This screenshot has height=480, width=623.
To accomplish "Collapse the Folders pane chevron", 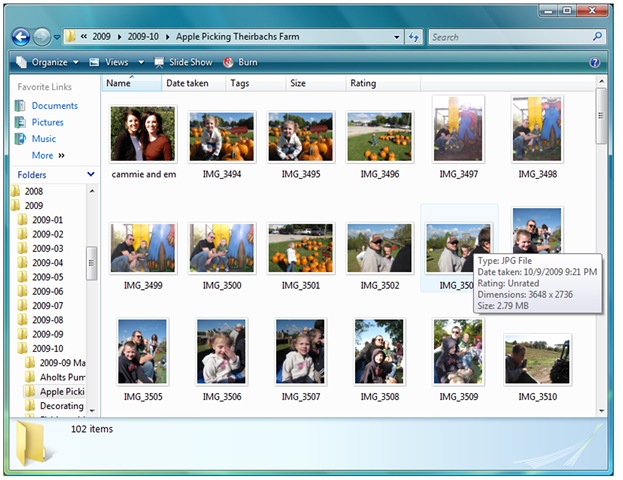I will [x=91, y=174].
